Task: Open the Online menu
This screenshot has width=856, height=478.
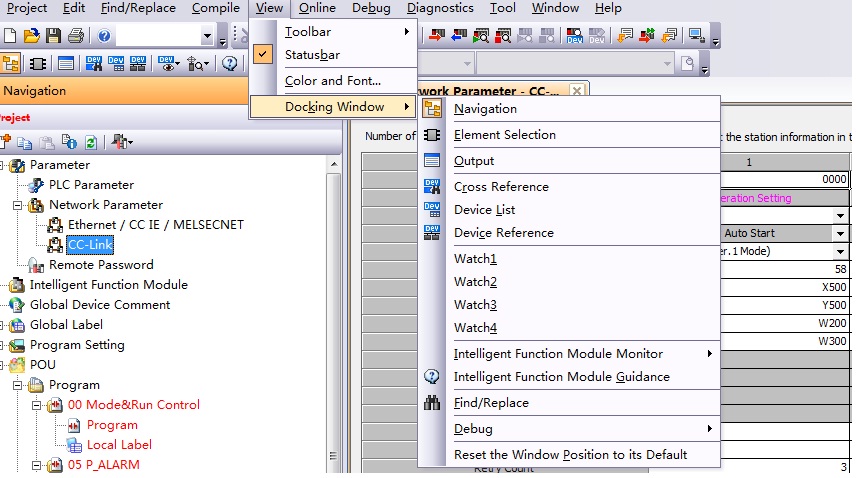Action: tap(317, 8)
